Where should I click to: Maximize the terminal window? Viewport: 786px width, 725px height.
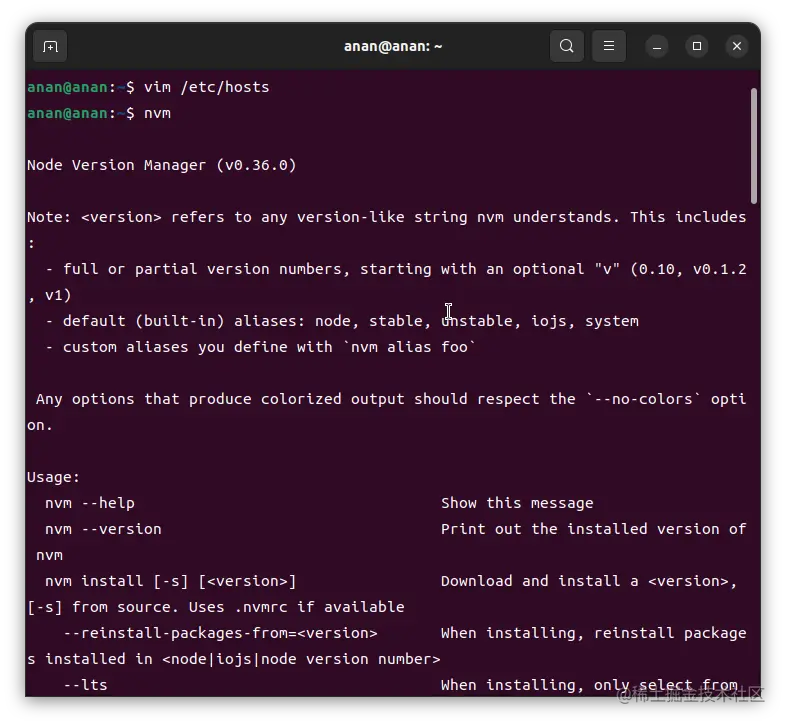[697, 47]
